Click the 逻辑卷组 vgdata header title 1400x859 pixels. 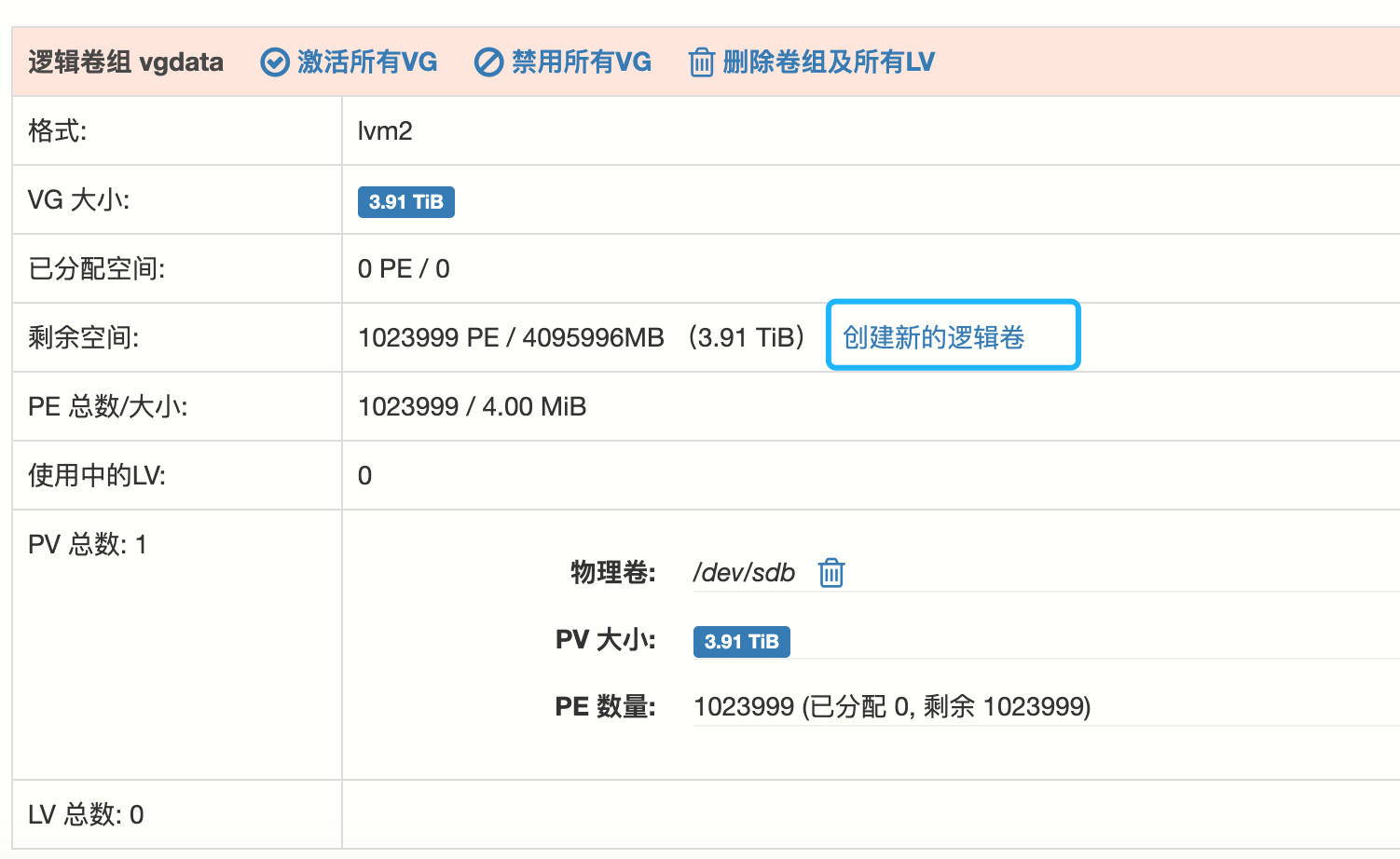[126, 62]
